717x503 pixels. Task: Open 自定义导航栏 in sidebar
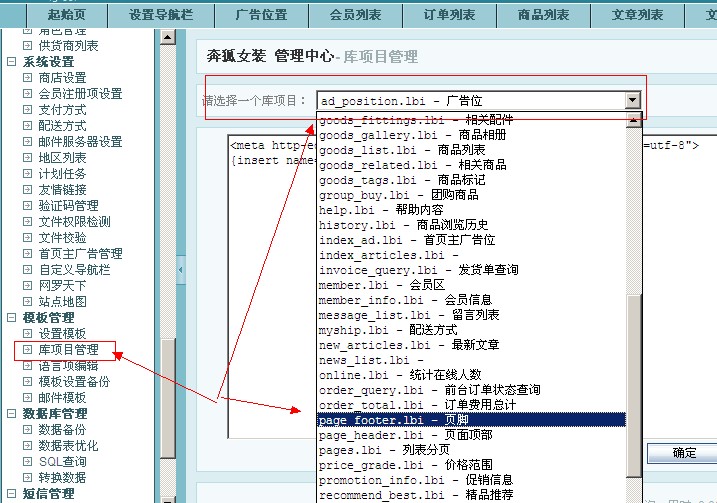pos(74,270)
